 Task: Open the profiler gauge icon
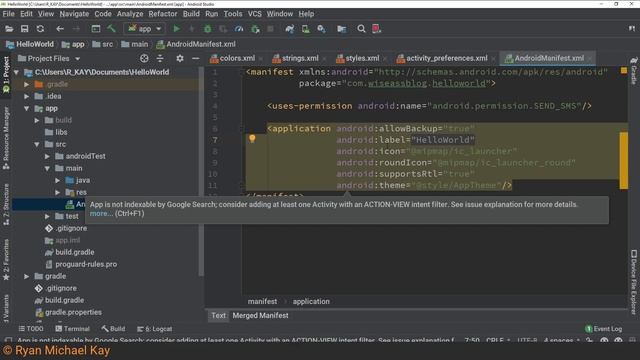pos(239,29)
